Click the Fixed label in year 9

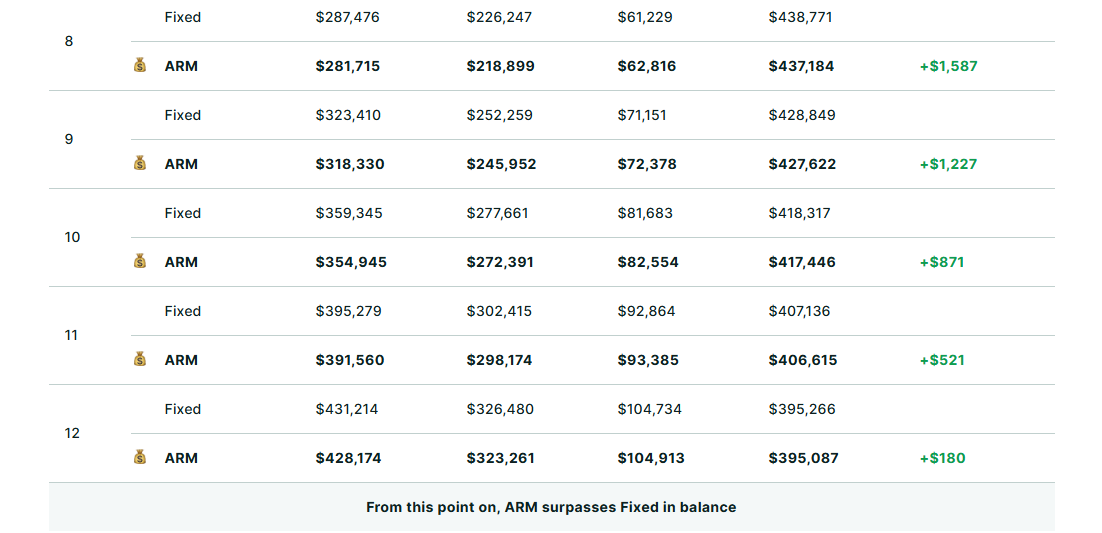(x=183, y=115)
